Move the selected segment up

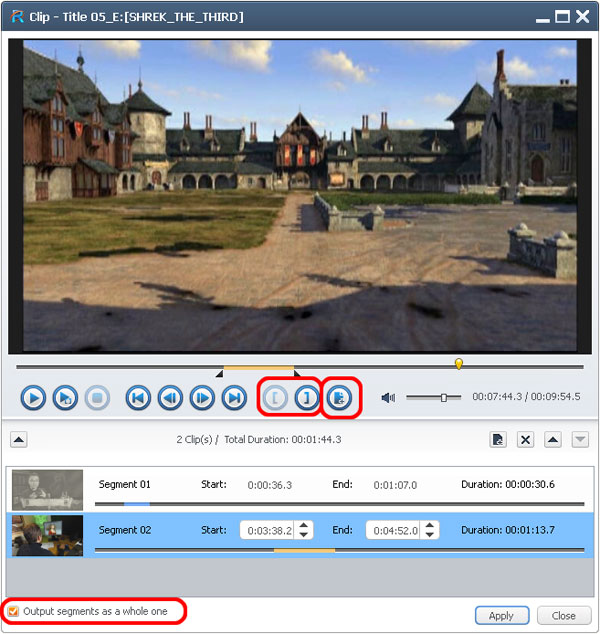[553, 440]
